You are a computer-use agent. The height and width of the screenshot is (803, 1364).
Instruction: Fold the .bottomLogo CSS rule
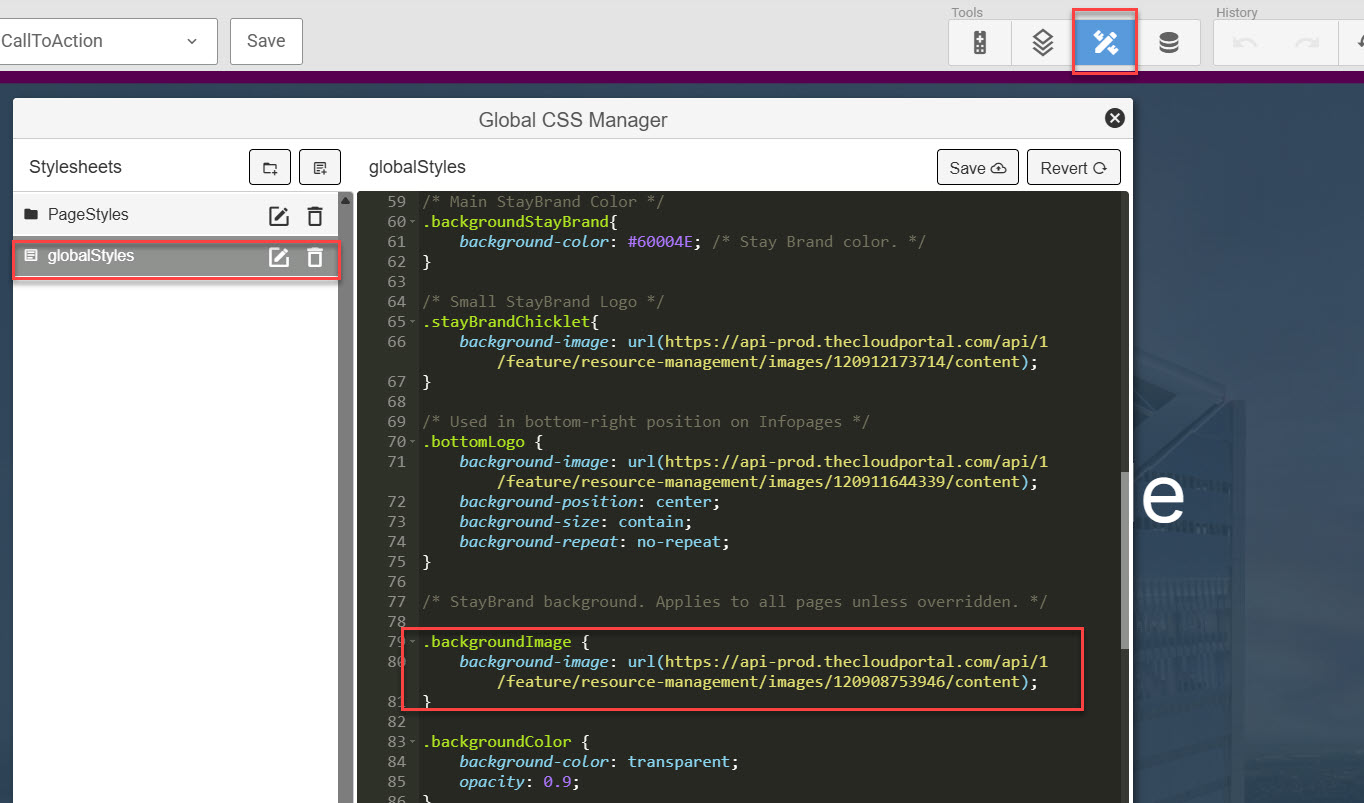pos(413,442)
